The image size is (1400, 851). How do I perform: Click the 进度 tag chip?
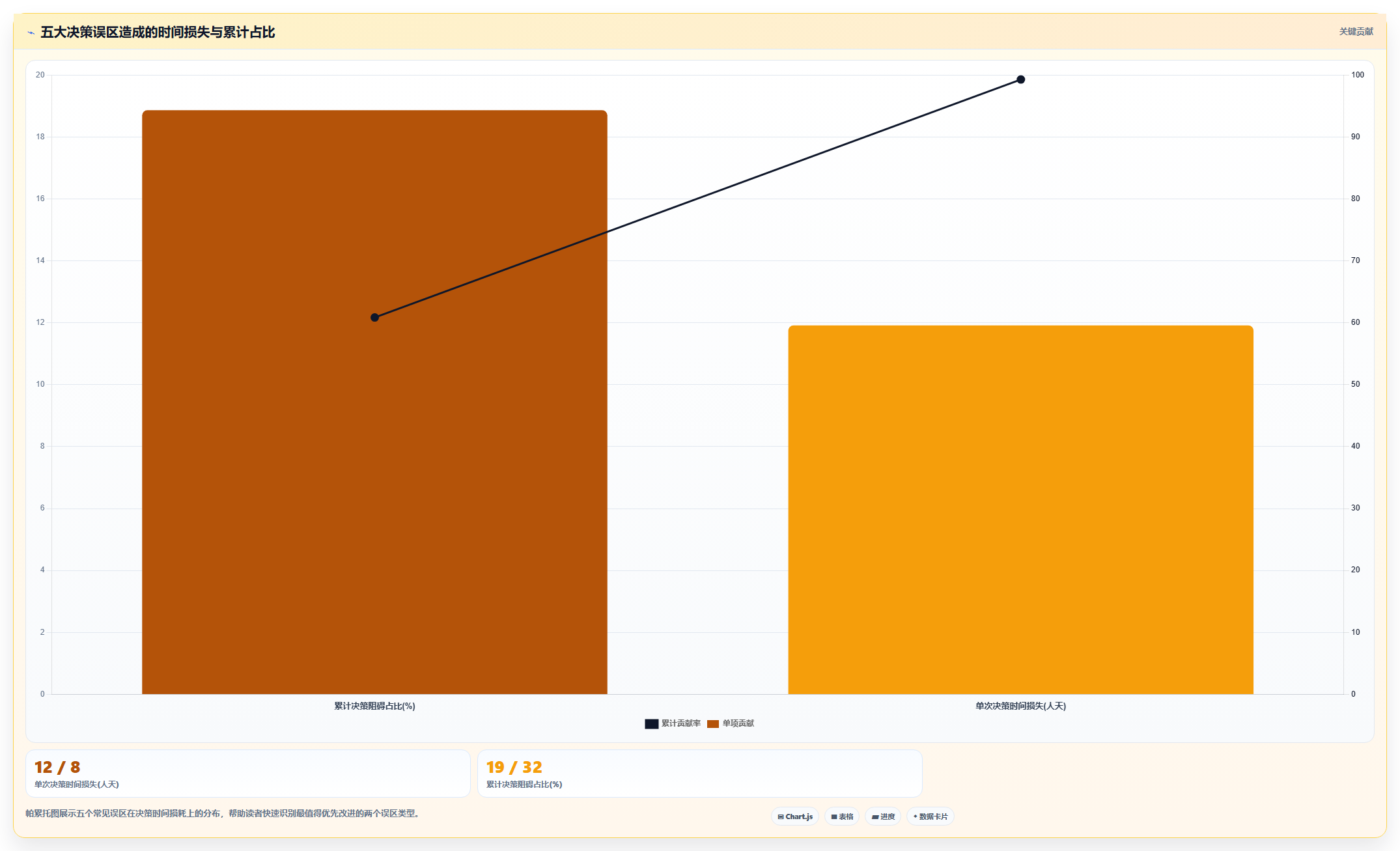pyautogui.click(x=883, y=816)
